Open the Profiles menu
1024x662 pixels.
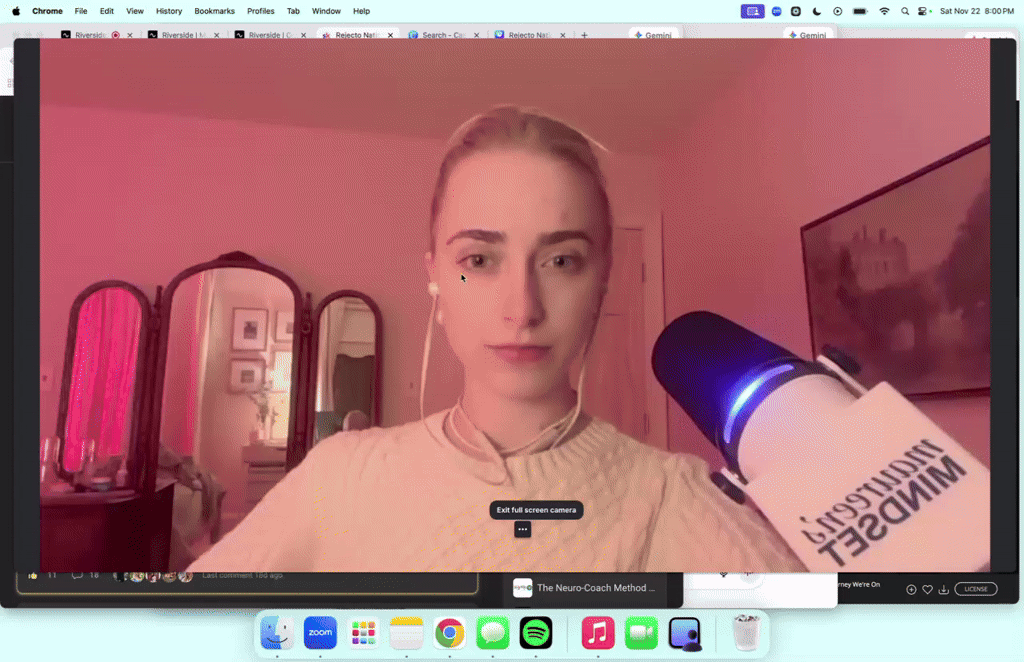pyautogui.click(x=261, y=11)
